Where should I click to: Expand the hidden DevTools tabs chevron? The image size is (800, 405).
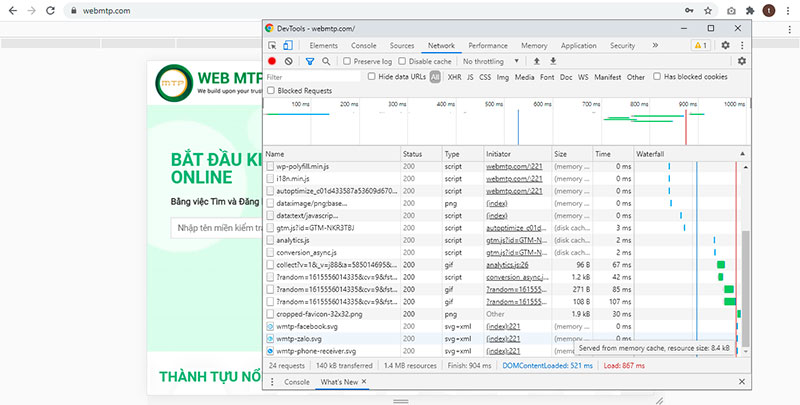click(x=655, y=46)
